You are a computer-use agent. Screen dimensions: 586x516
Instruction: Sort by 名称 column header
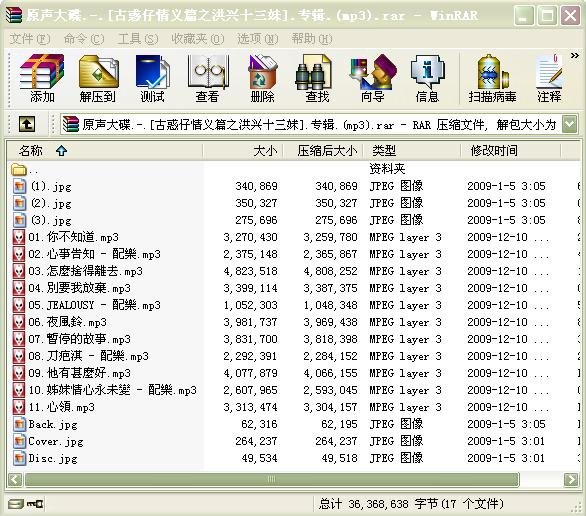(105, 151)
